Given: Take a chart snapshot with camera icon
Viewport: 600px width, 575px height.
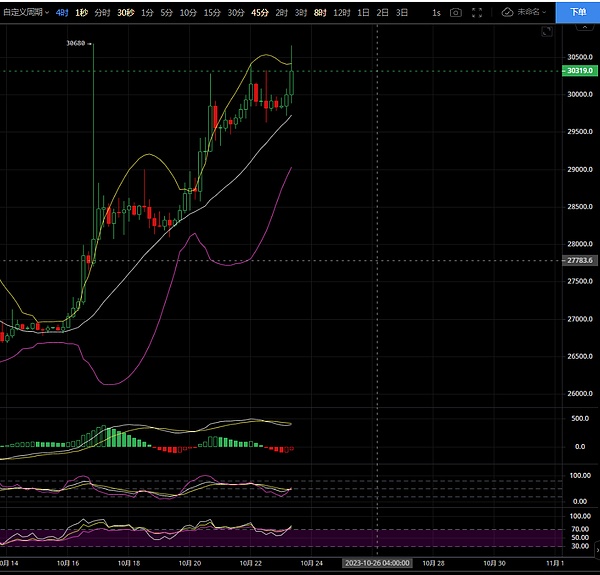Looking at the screenshot, I should (456, 13).
